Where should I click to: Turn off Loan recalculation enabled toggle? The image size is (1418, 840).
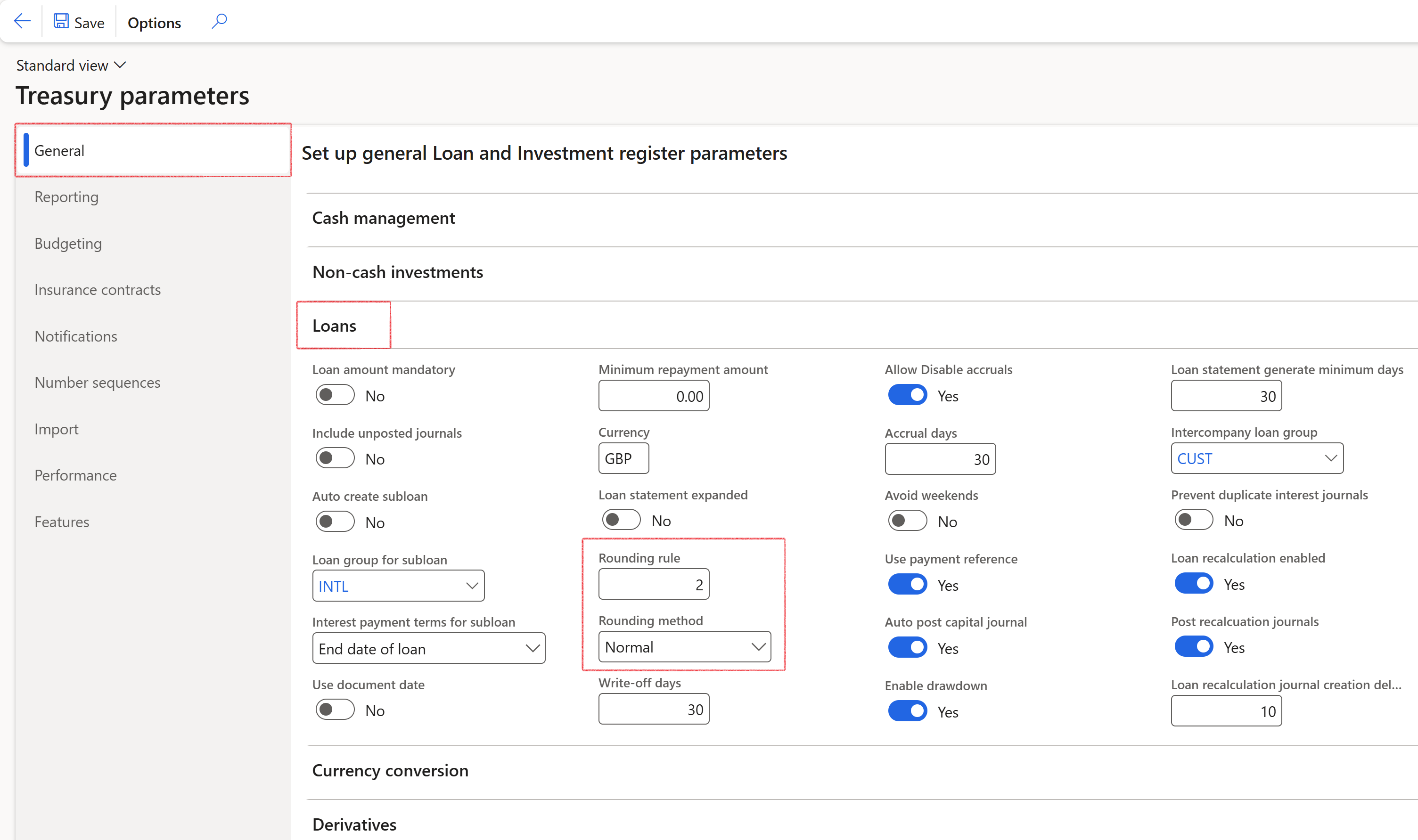point(1194,583)
